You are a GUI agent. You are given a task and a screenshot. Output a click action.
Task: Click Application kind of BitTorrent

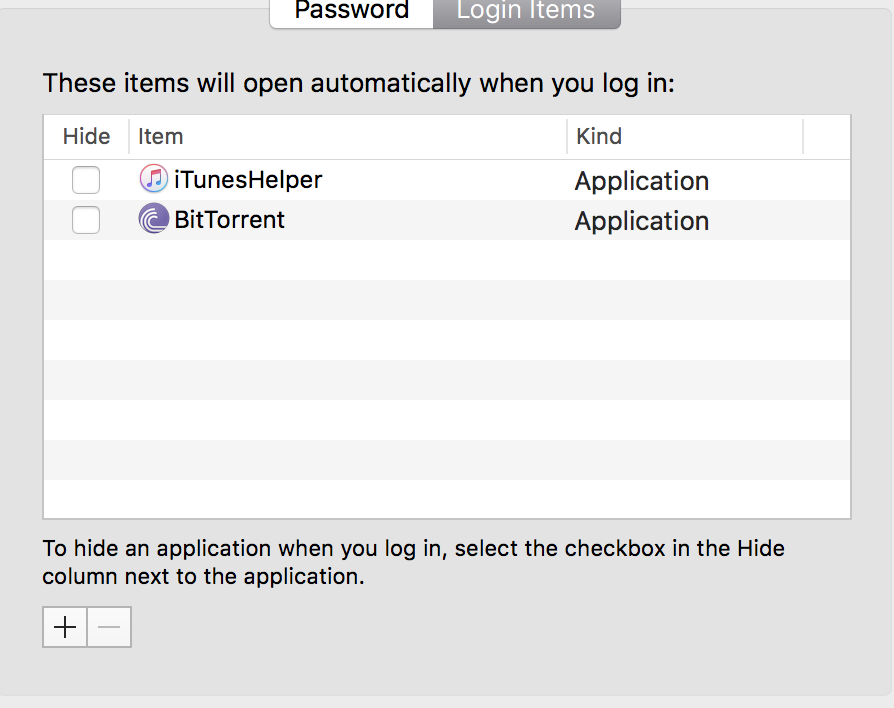pos(641,221)
